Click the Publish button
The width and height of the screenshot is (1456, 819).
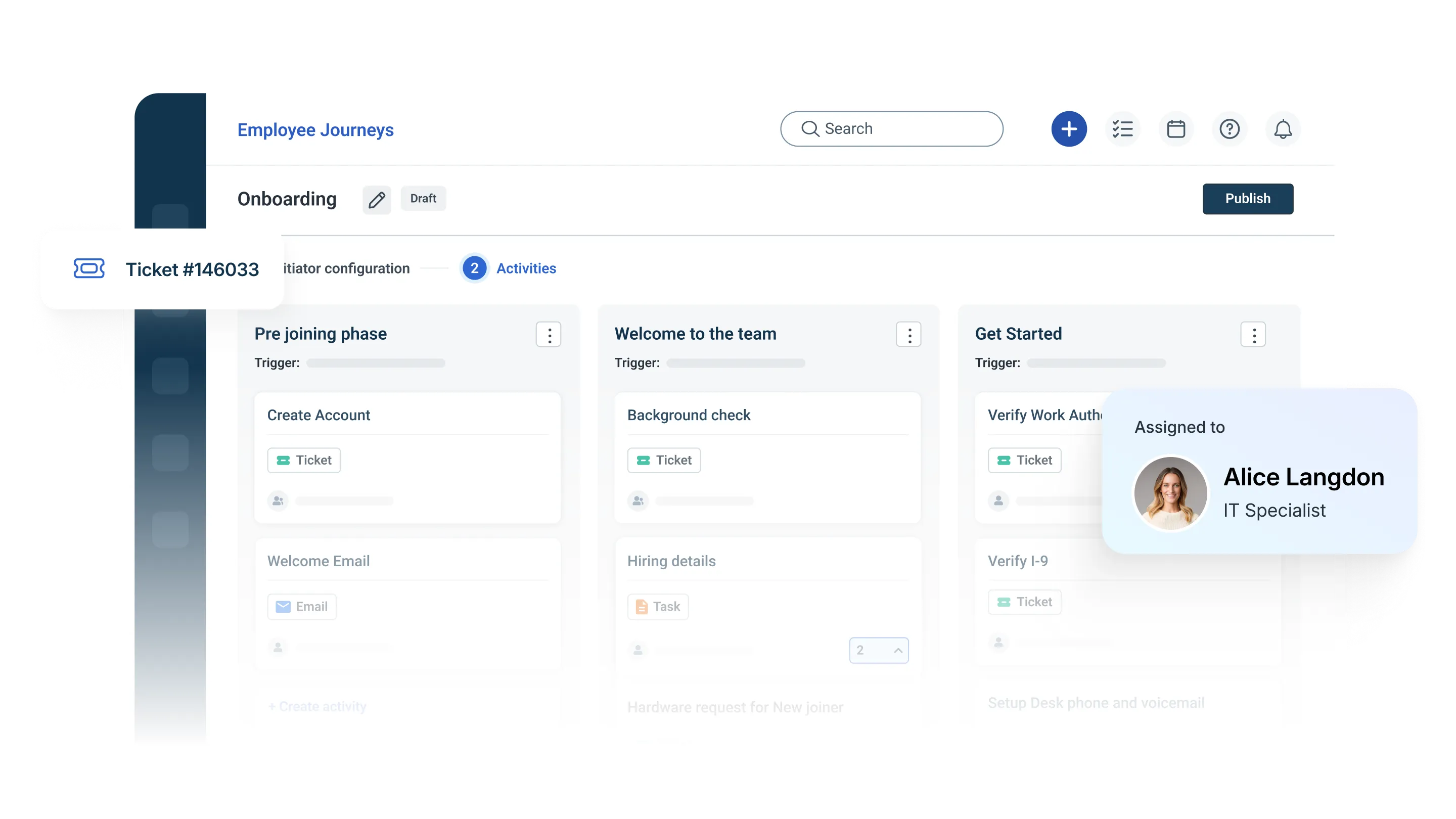coord(1247,198)
